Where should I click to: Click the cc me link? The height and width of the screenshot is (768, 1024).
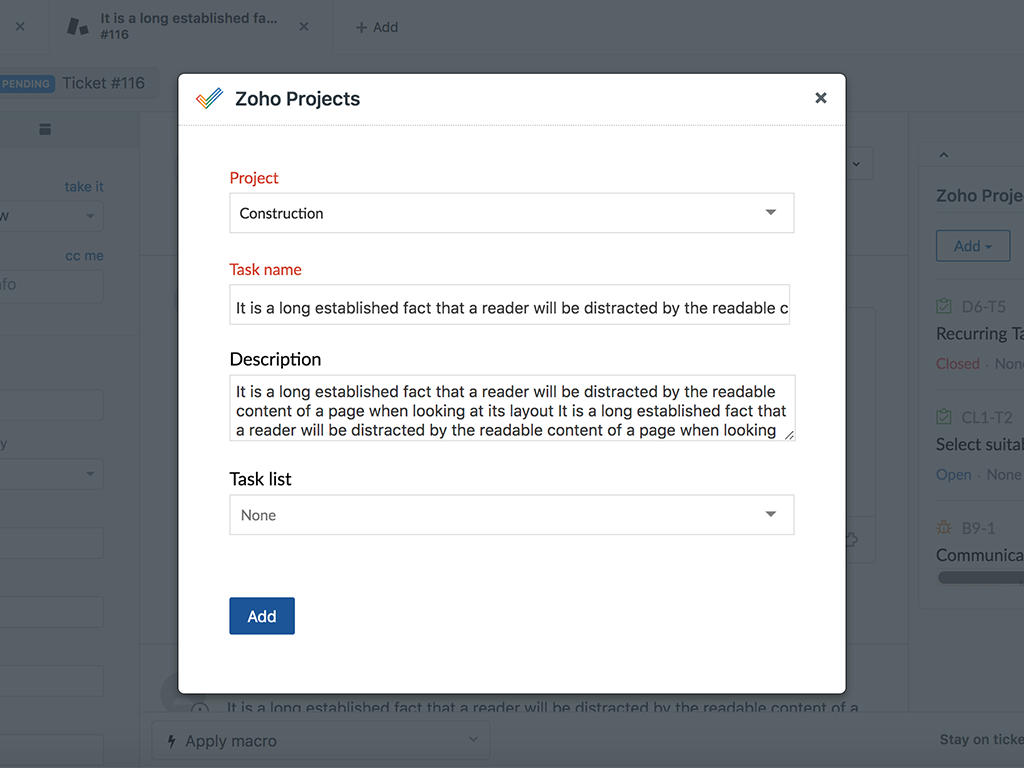(x=84, y=255)
